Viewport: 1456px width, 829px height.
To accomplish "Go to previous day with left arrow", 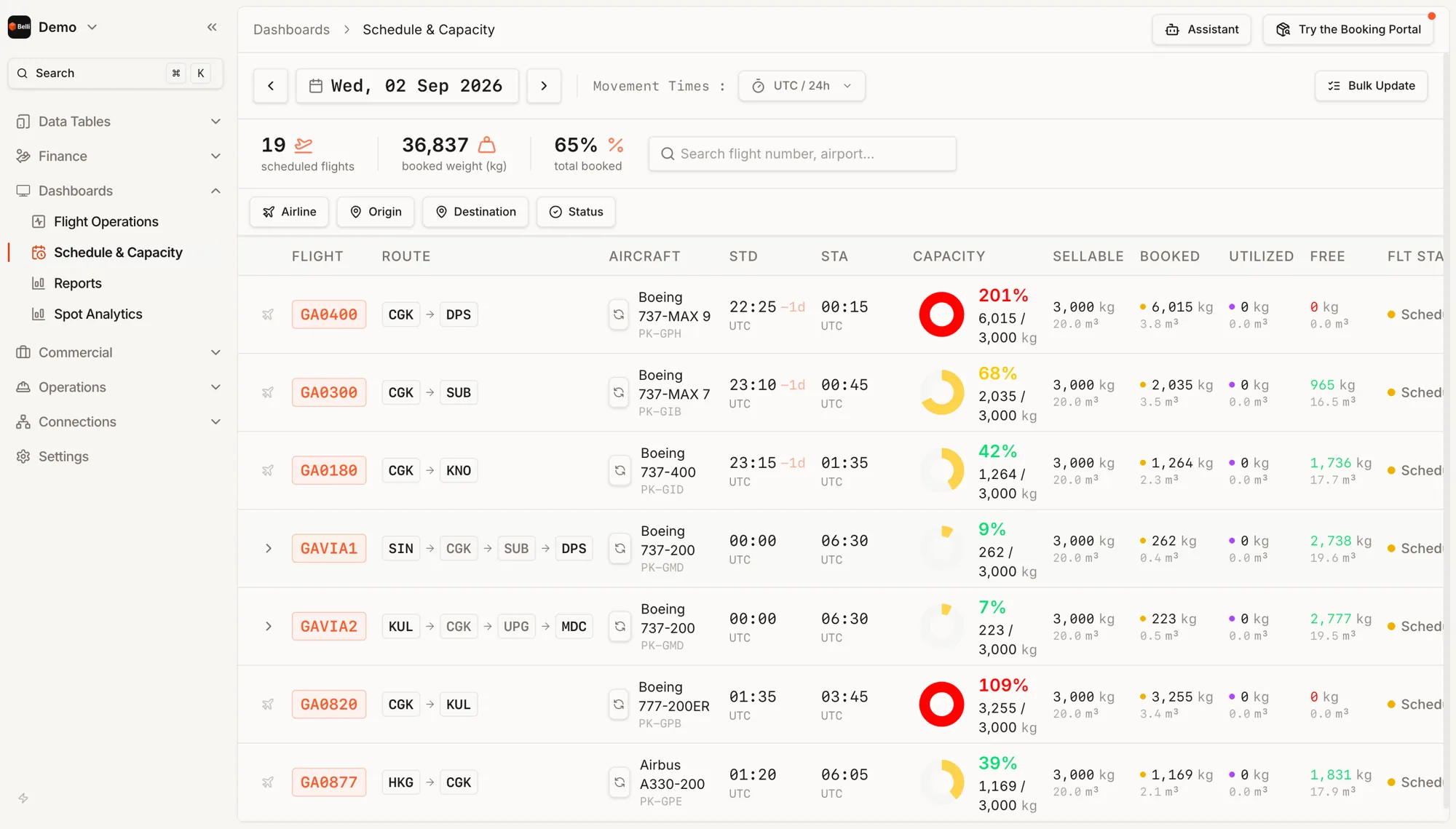I will tap(271, 86).
